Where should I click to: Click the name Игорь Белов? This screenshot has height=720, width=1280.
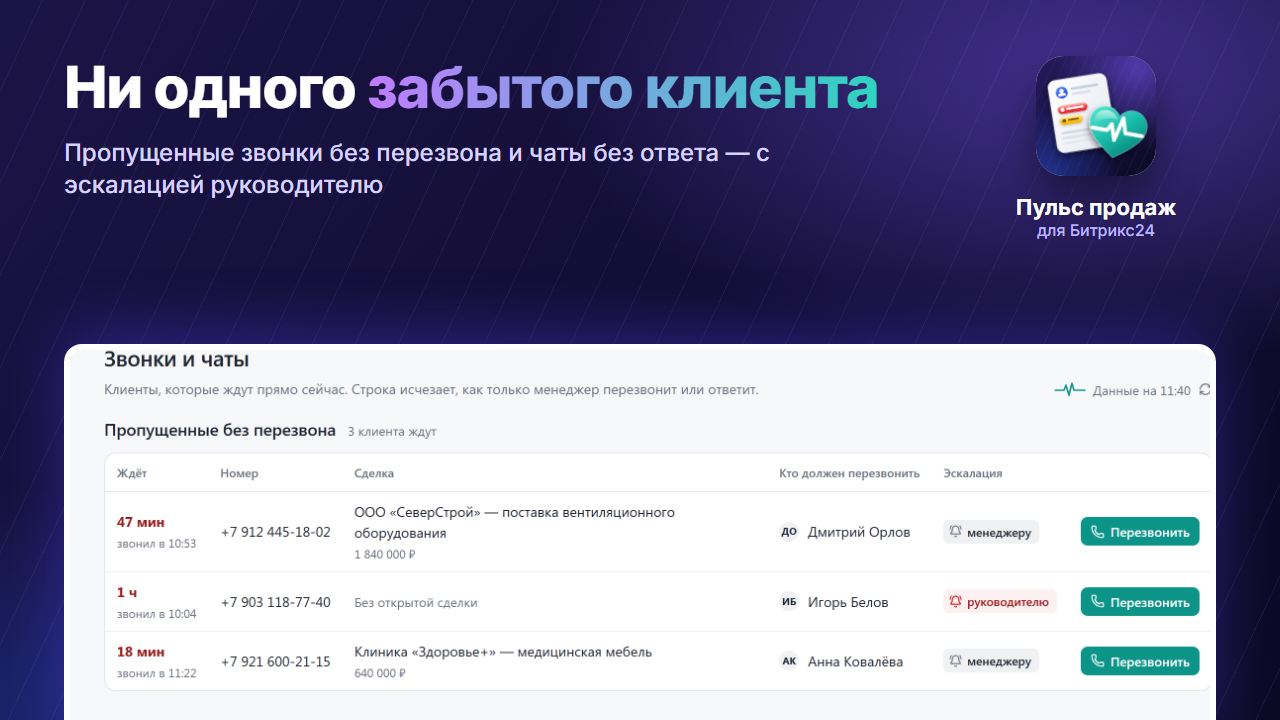pyautogui.click(x=848, y=602)
